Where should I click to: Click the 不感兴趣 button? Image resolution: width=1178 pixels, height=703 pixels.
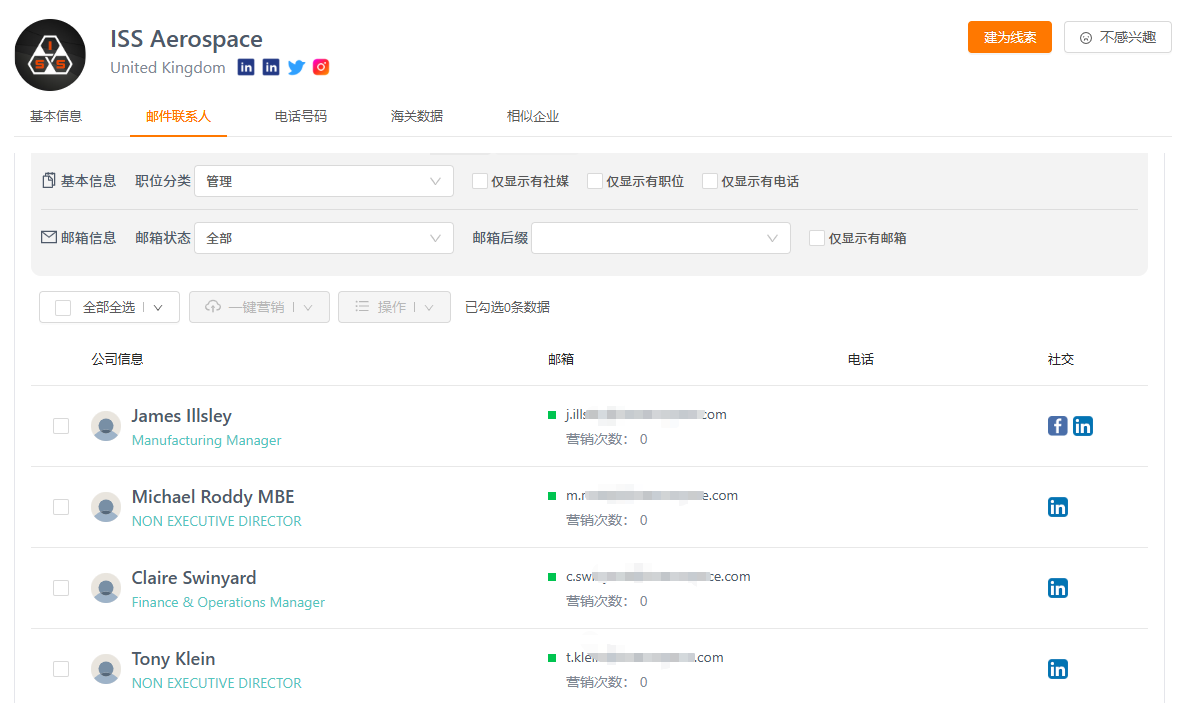coord(1117,37)
